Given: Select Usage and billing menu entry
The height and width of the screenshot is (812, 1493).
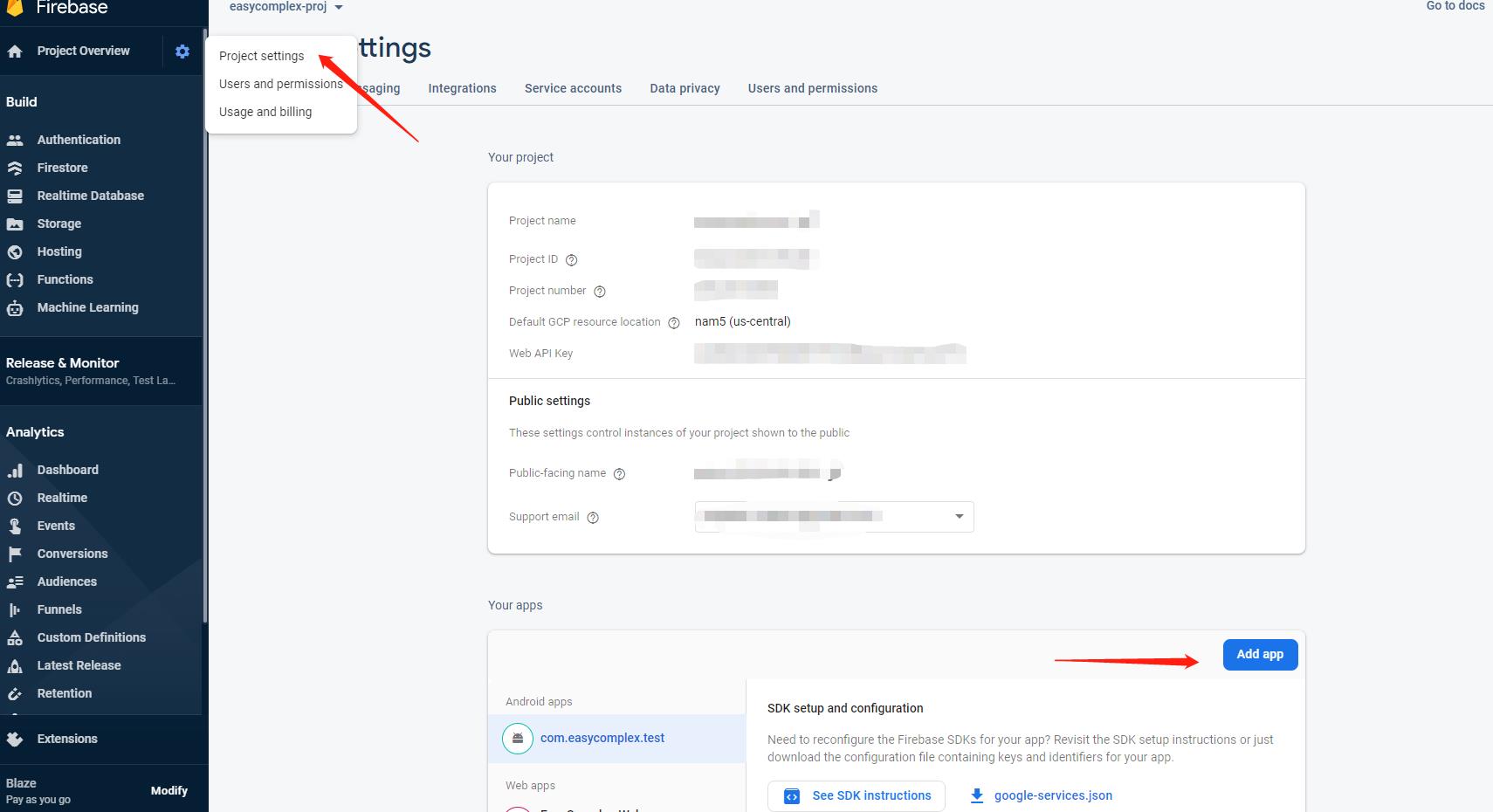Looking at the screenshot, I should 265,112.
